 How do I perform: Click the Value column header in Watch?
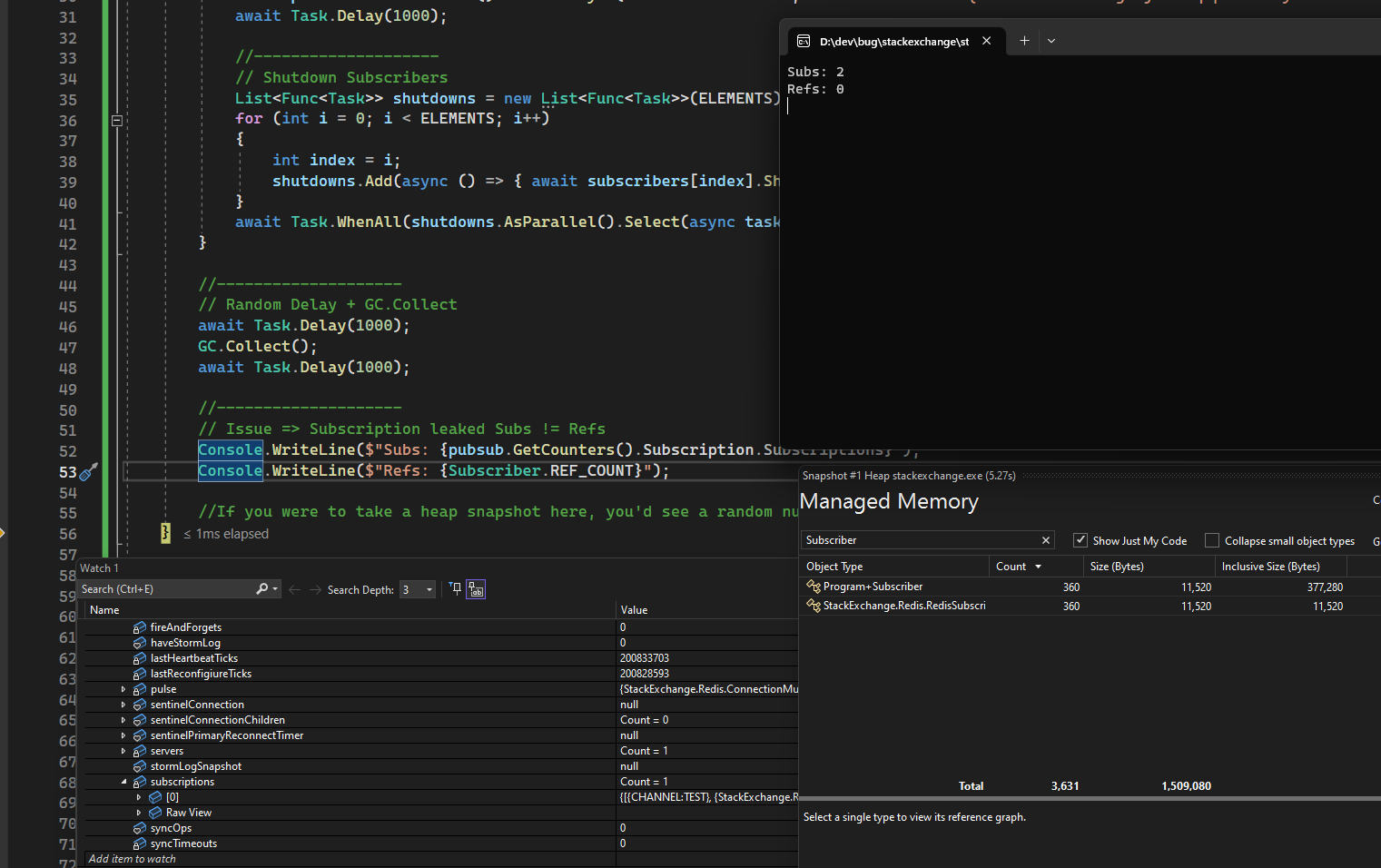click(x=706, y=610)
